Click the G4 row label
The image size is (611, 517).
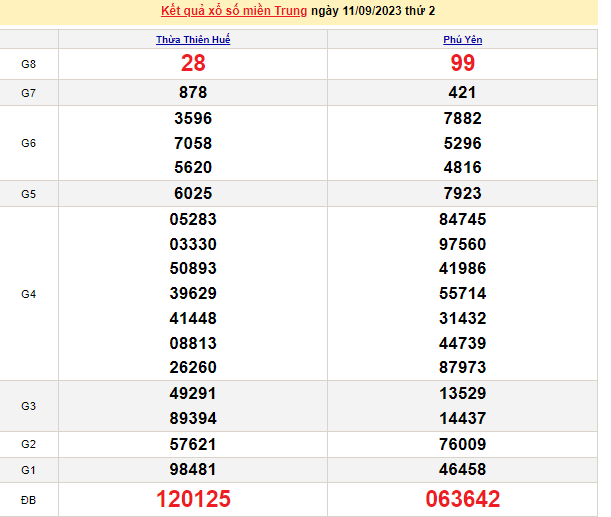click(x=29, y=294)
